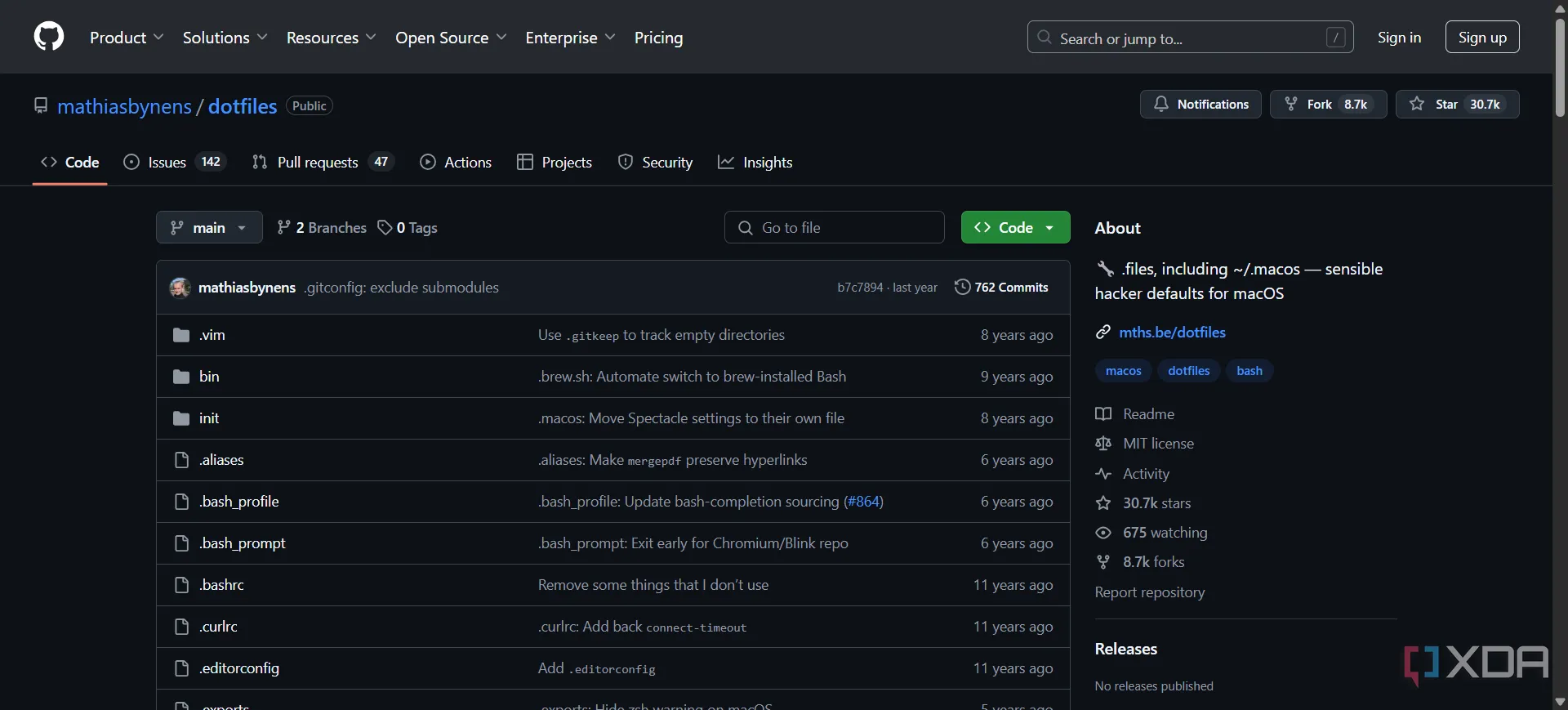Open the Insights tab
This screenshot has height=710, width=1568.
(755, 163)
